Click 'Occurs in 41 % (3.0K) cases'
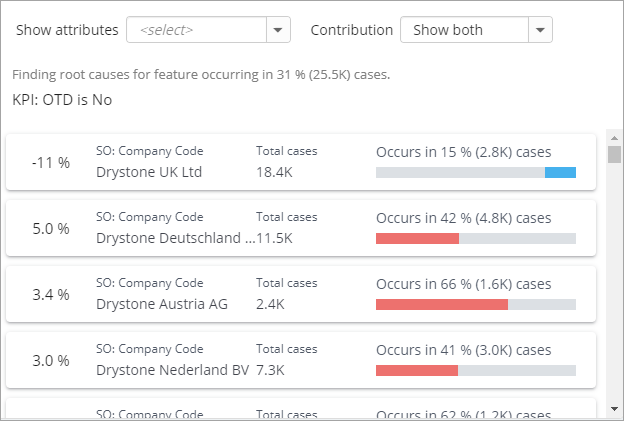624x421 pixels. coord(464,350)
